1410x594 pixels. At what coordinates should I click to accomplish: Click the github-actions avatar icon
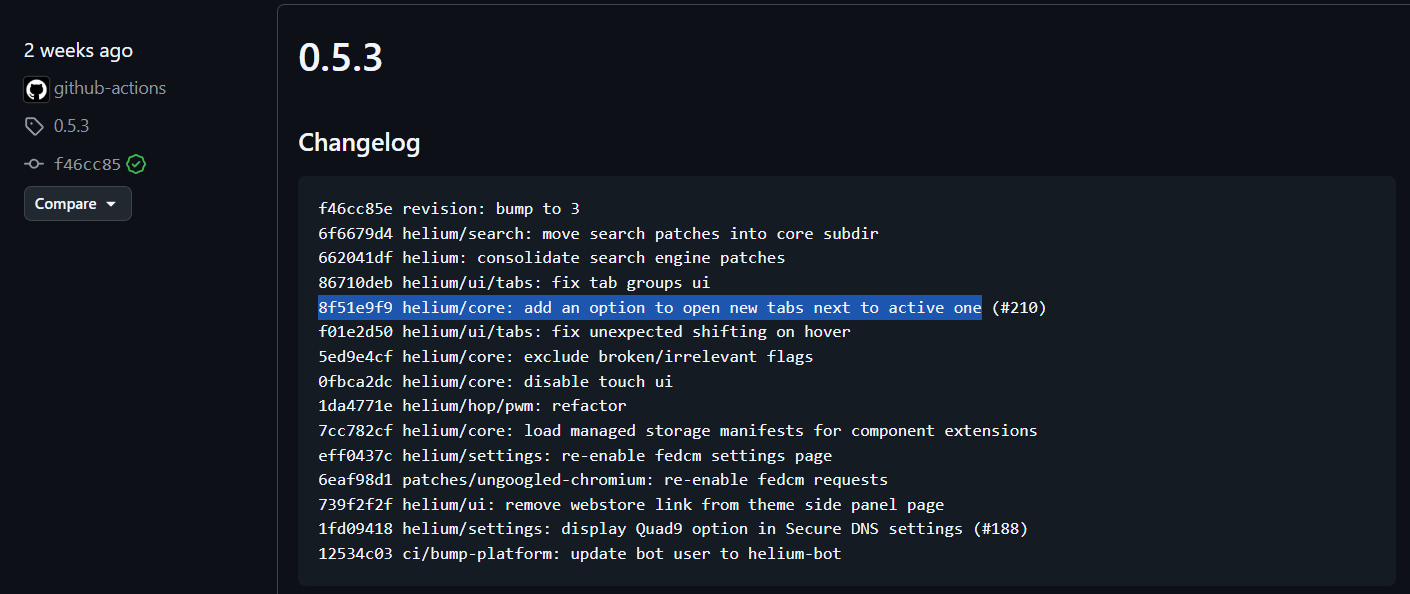tap(36, 89)
